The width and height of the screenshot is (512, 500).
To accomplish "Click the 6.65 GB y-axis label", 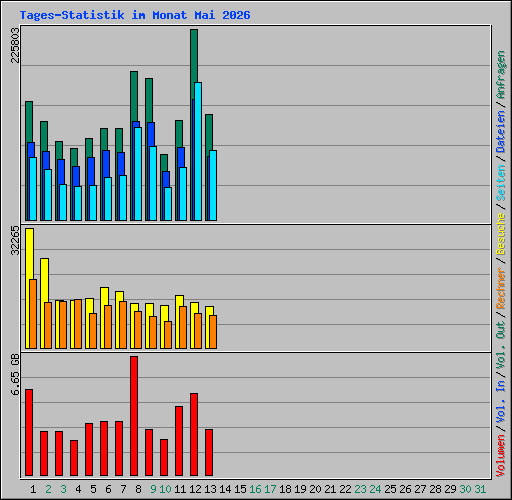I will tap(15, 374).
